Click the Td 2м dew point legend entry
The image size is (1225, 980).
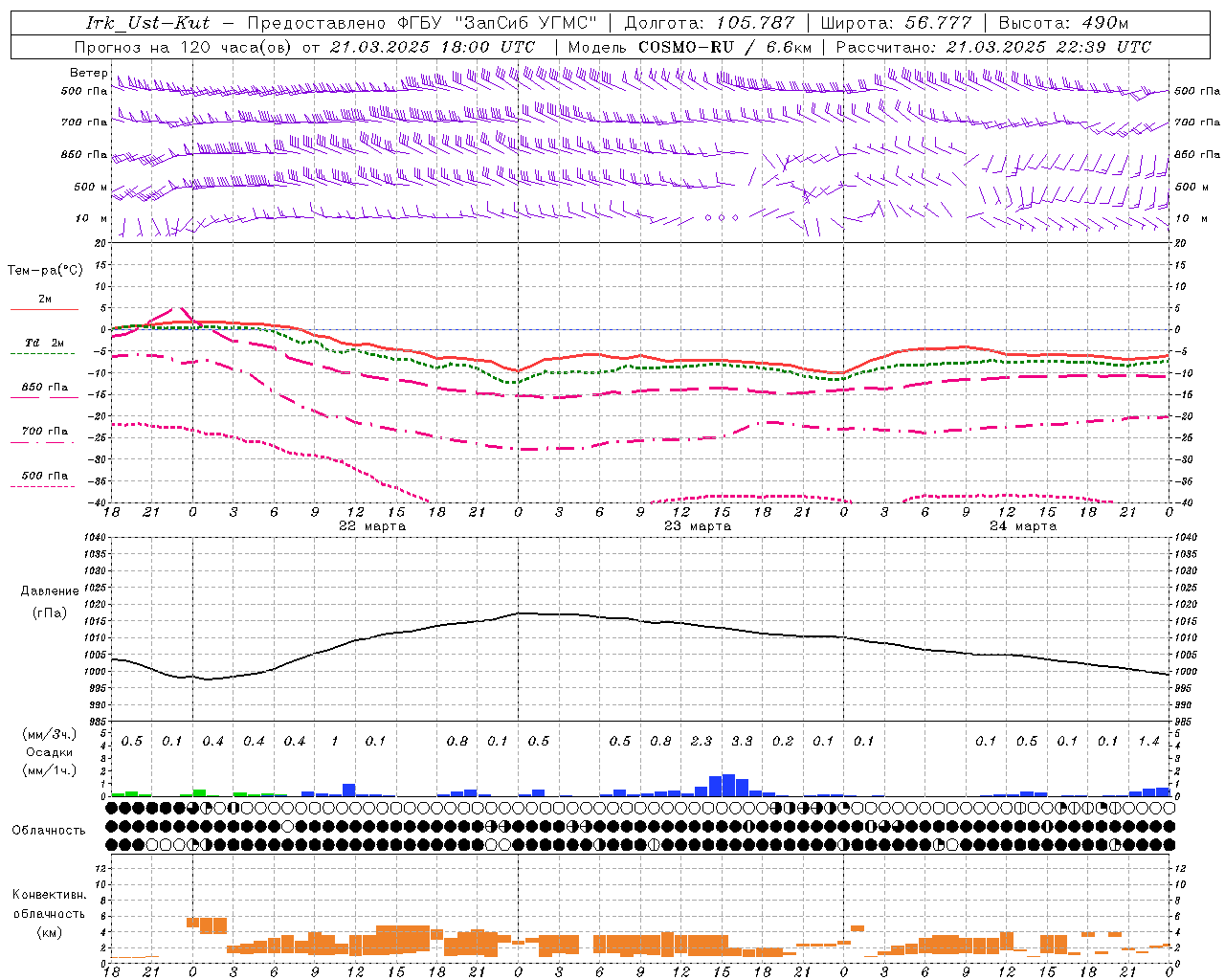45,343
